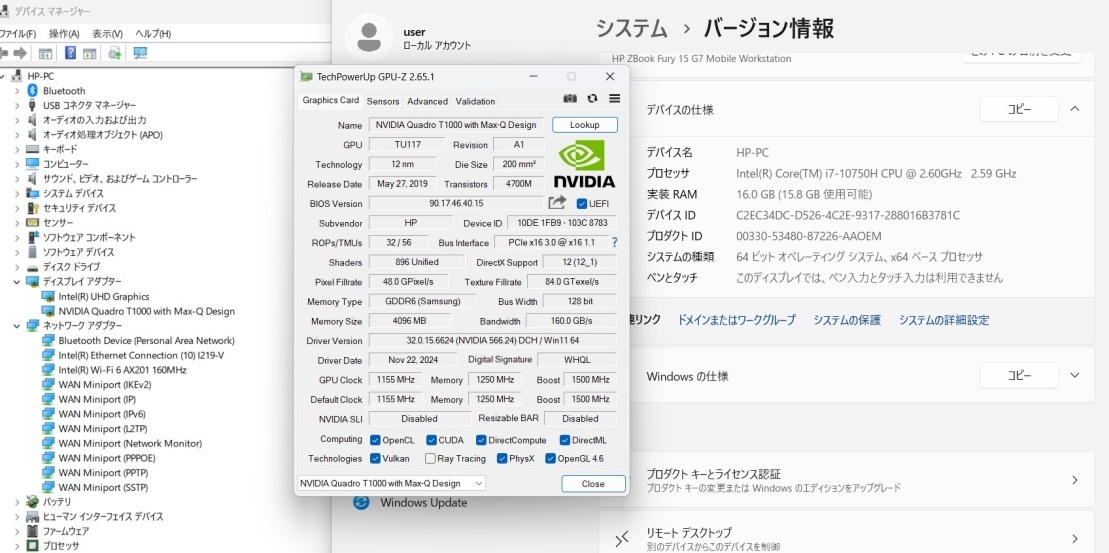The width and height of the screenshot is (1109, 553).
Task: Open システムの保護 link
Action: pos(847,320)
